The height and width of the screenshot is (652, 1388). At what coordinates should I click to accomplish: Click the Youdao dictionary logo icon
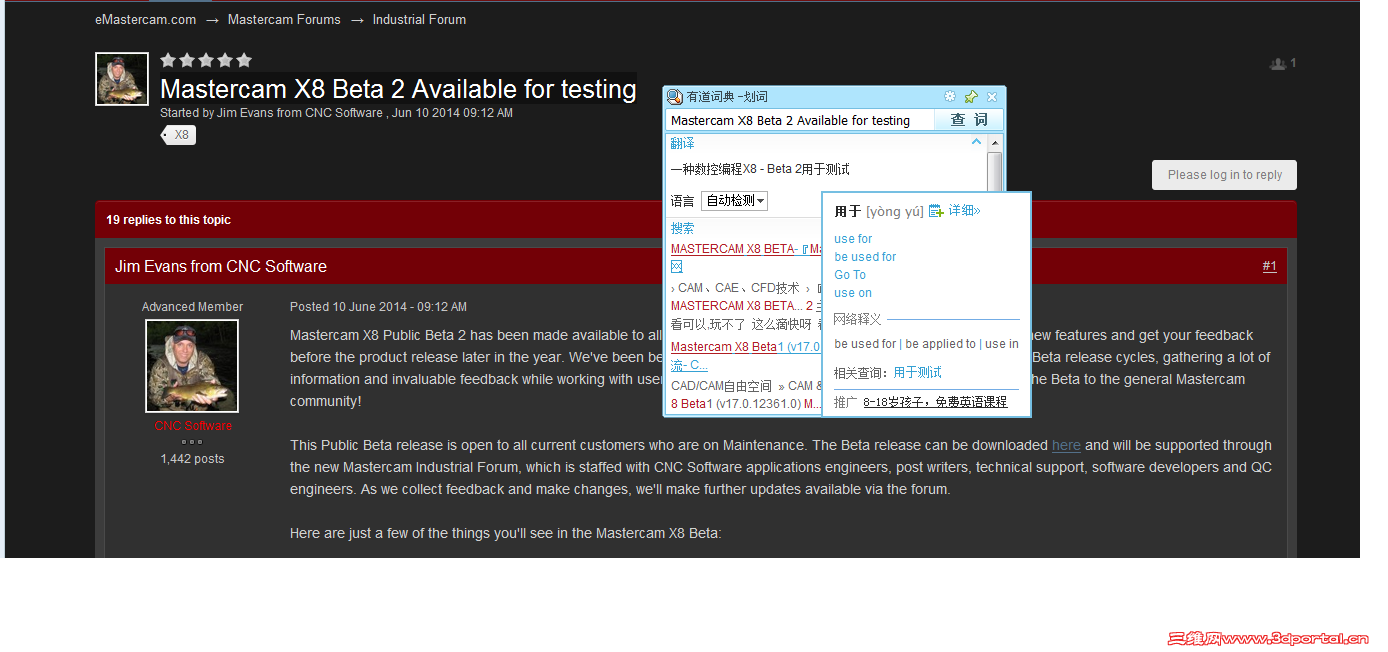(x=675, y=97)
